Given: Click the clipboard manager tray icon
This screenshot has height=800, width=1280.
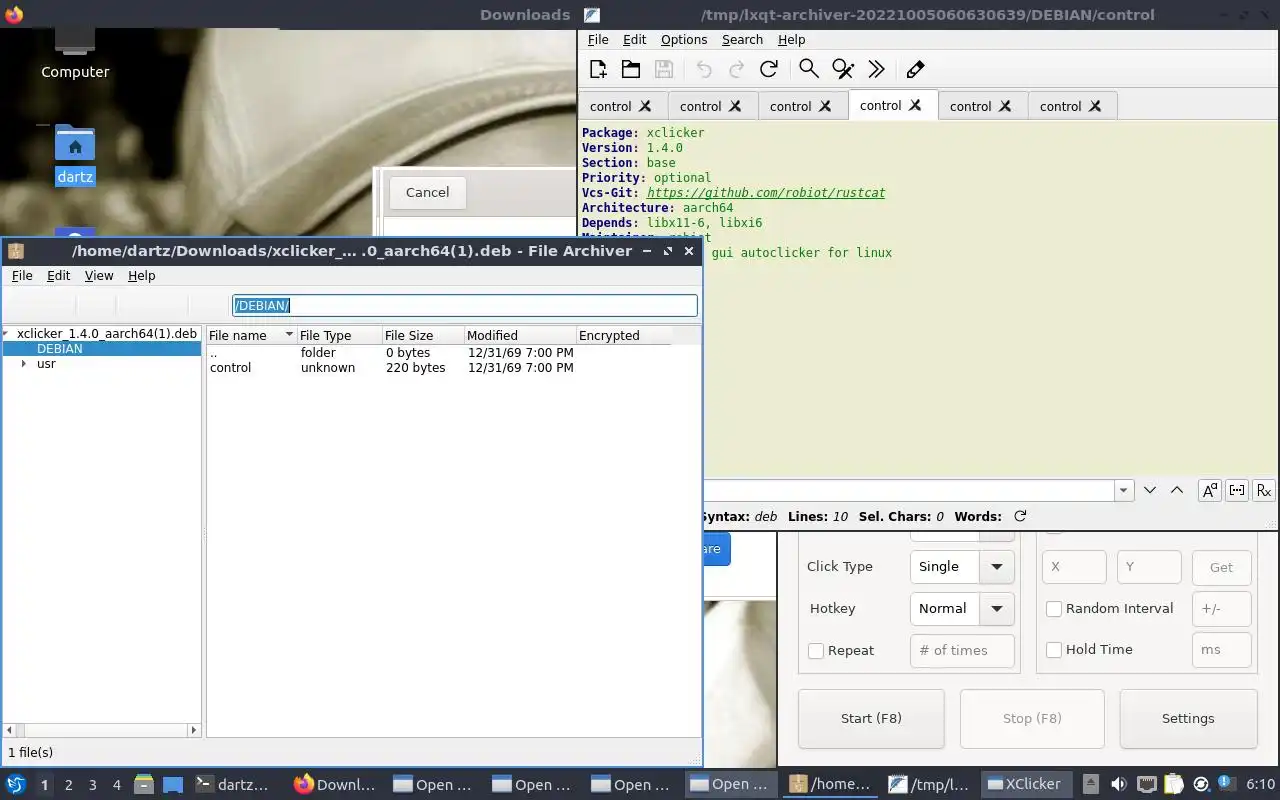Looking at the screenshot, I should tap(1174, 784).
